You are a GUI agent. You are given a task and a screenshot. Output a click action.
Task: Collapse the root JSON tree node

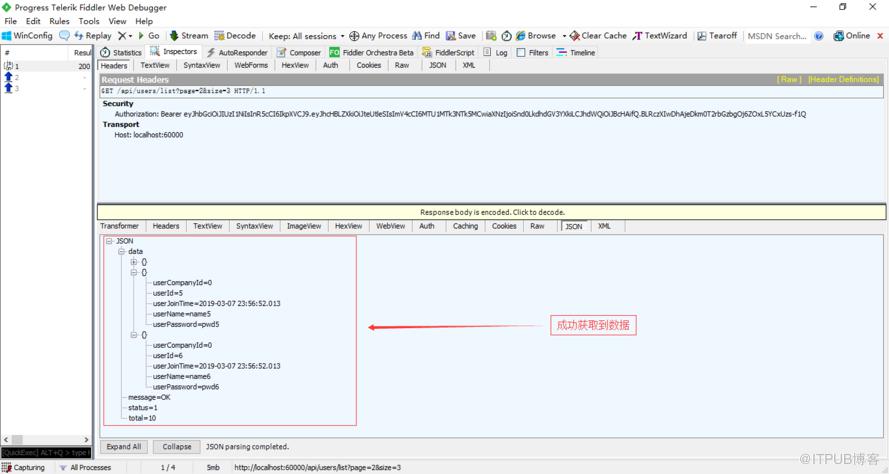[x=109, y=241]
